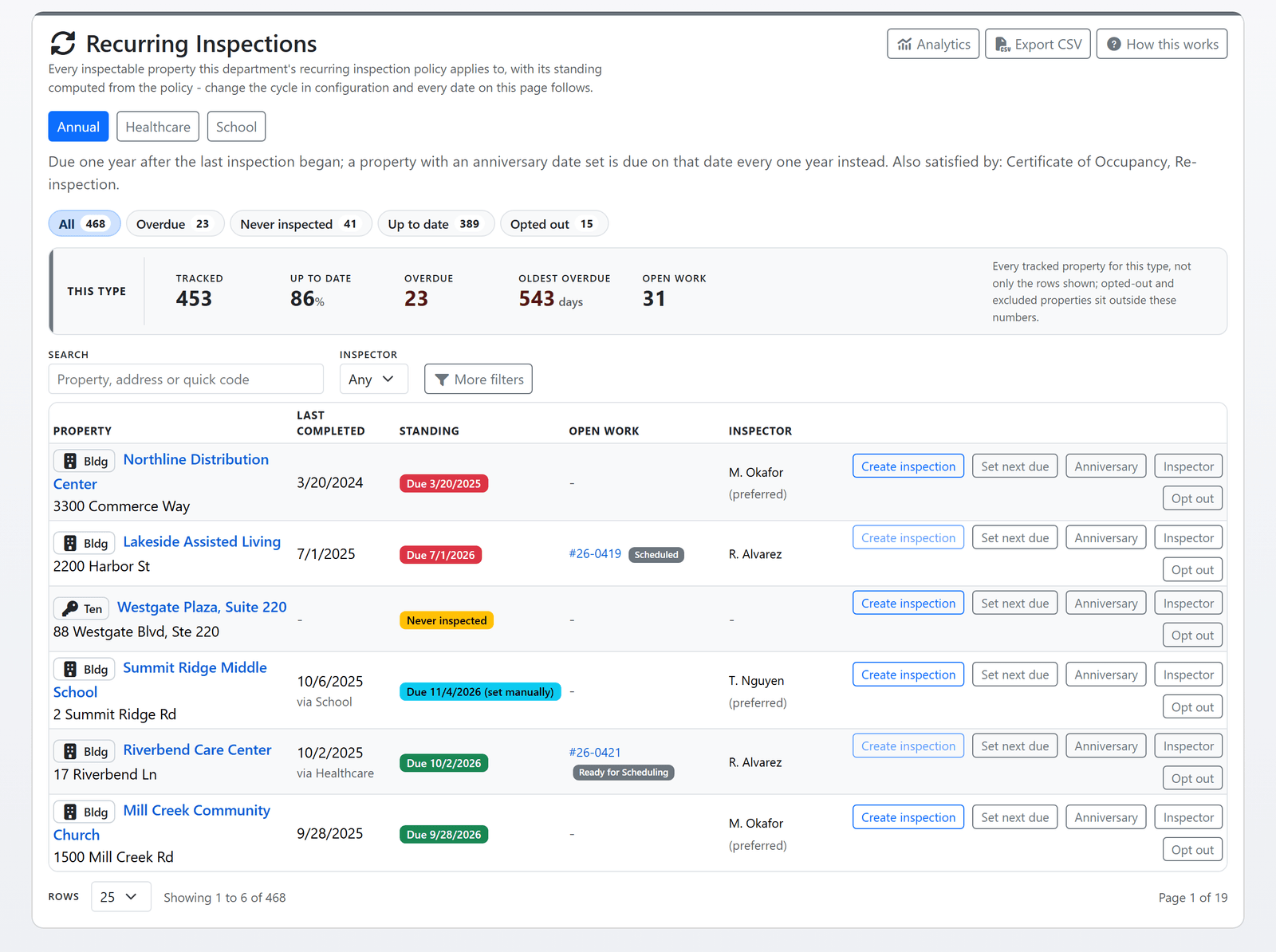Filter by Opted out 15 pill

click(x=554, y=224)
